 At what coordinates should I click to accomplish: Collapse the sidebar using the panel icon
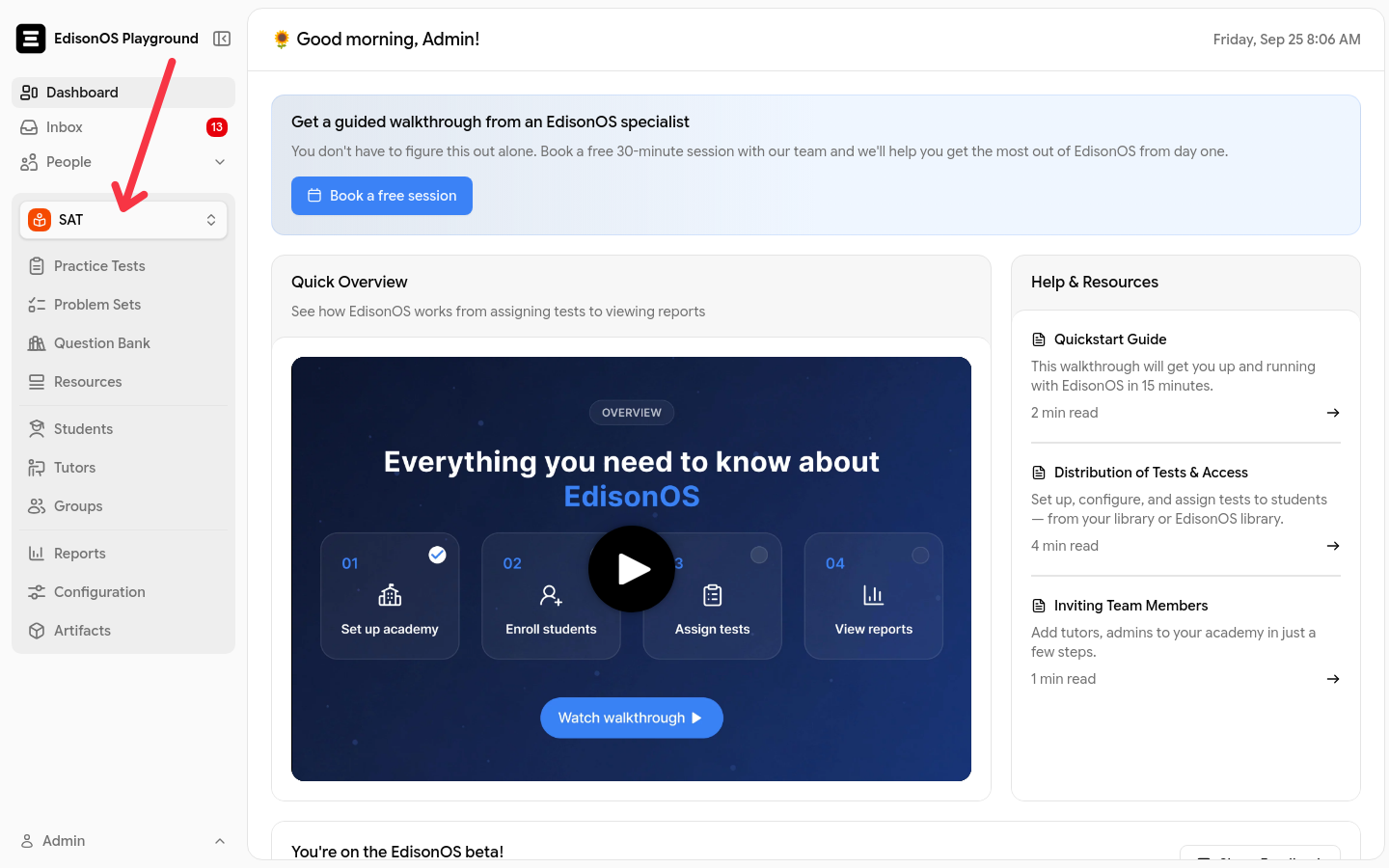(222, 39)
